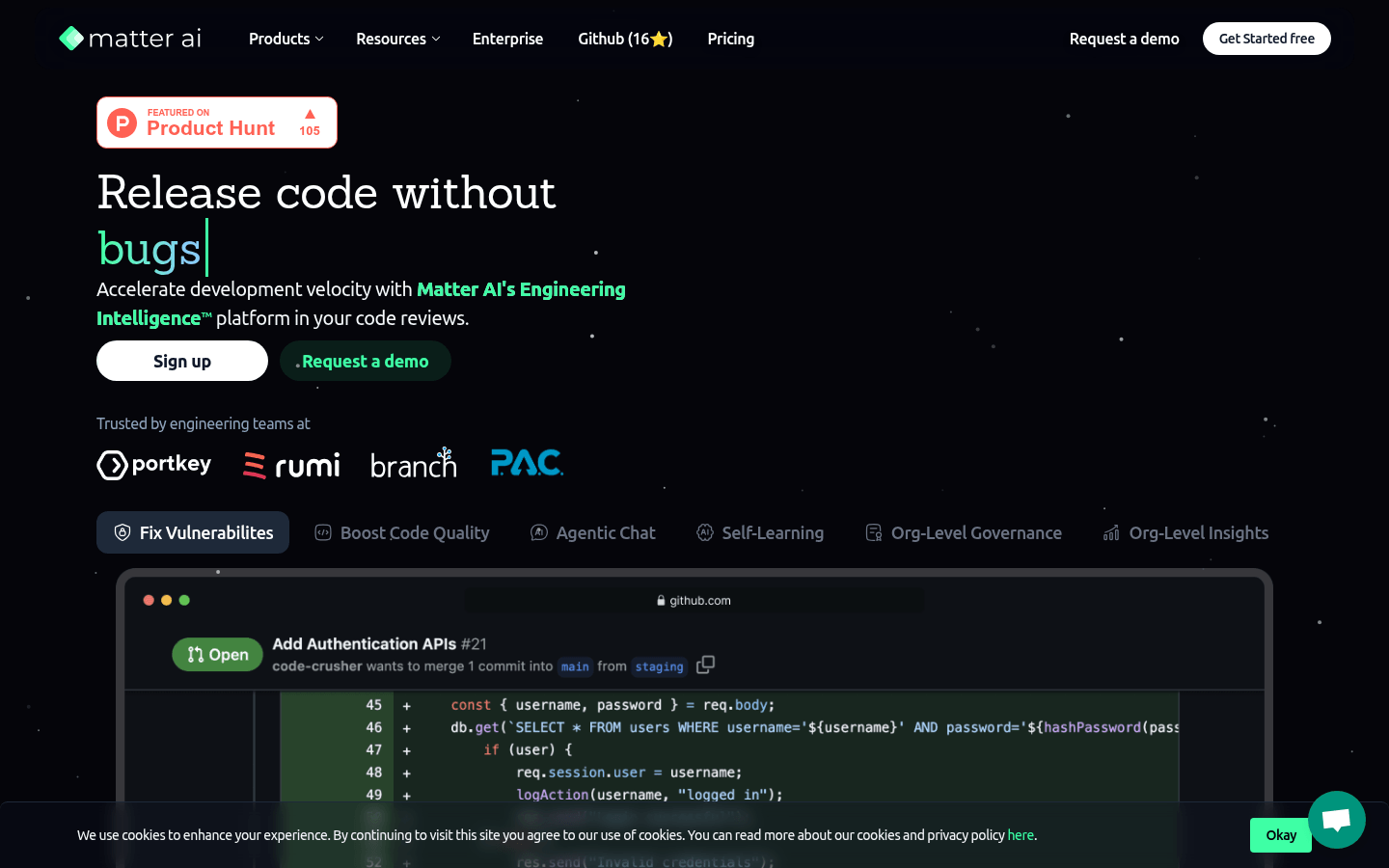Click the chat icon beside Agentic Chat
Screen dimensions: 1389x868
(539, 532)
